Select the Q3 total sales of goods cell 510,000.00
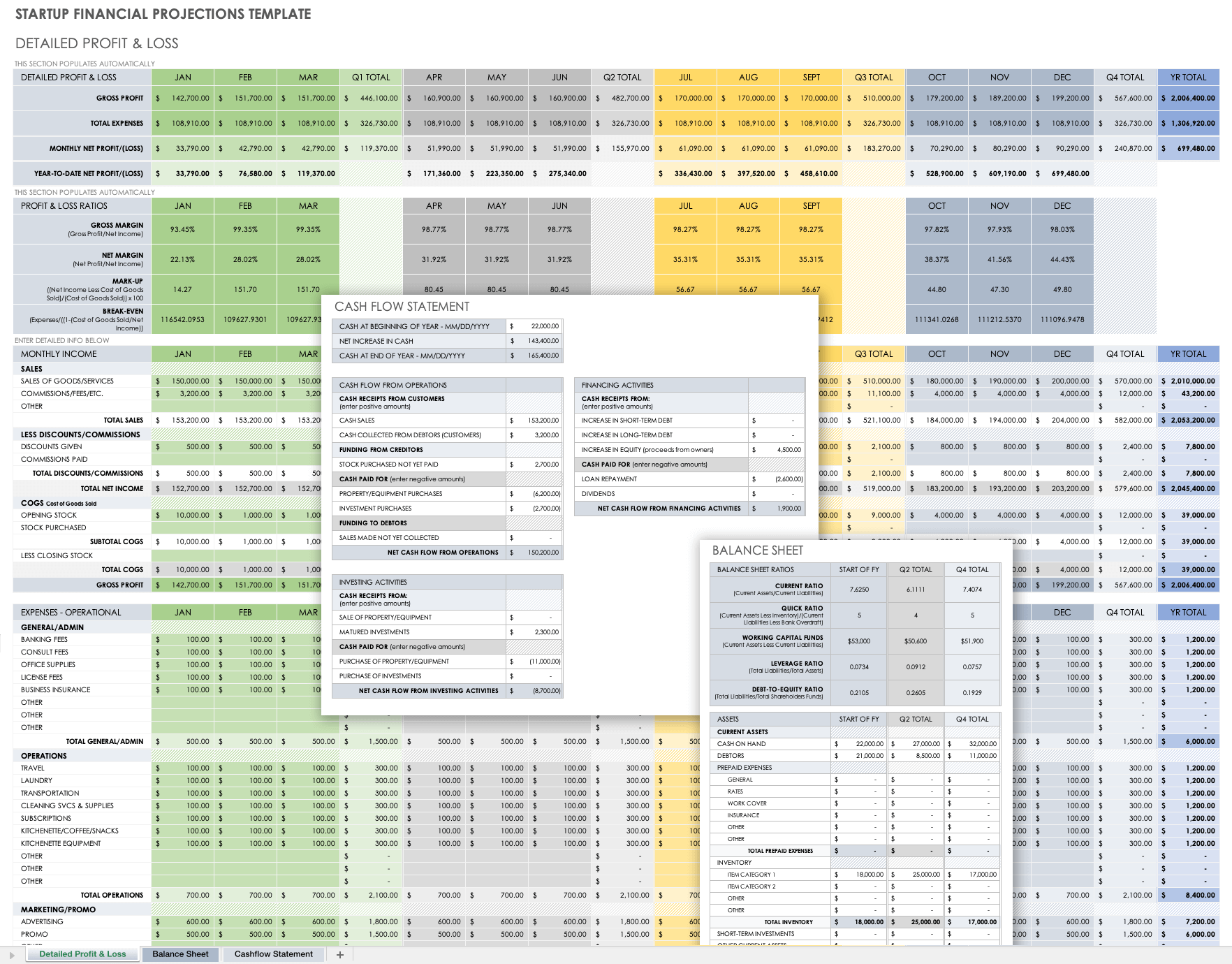The width and height of the screenshot is (1232, 964). coord(874,381)
